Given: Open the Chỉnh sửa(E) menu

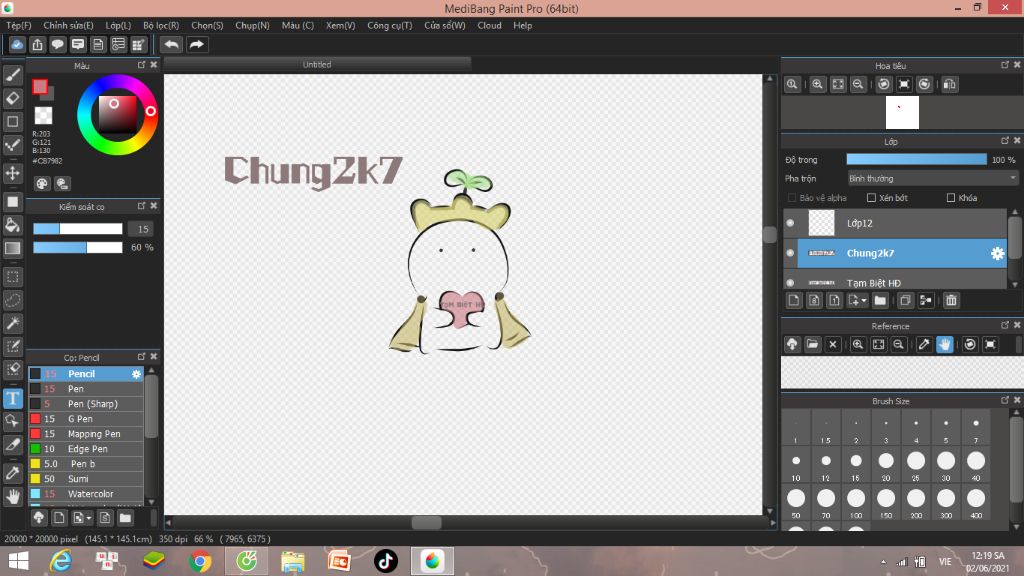Looking at the screenshot, I should click(x=68, y=25).
